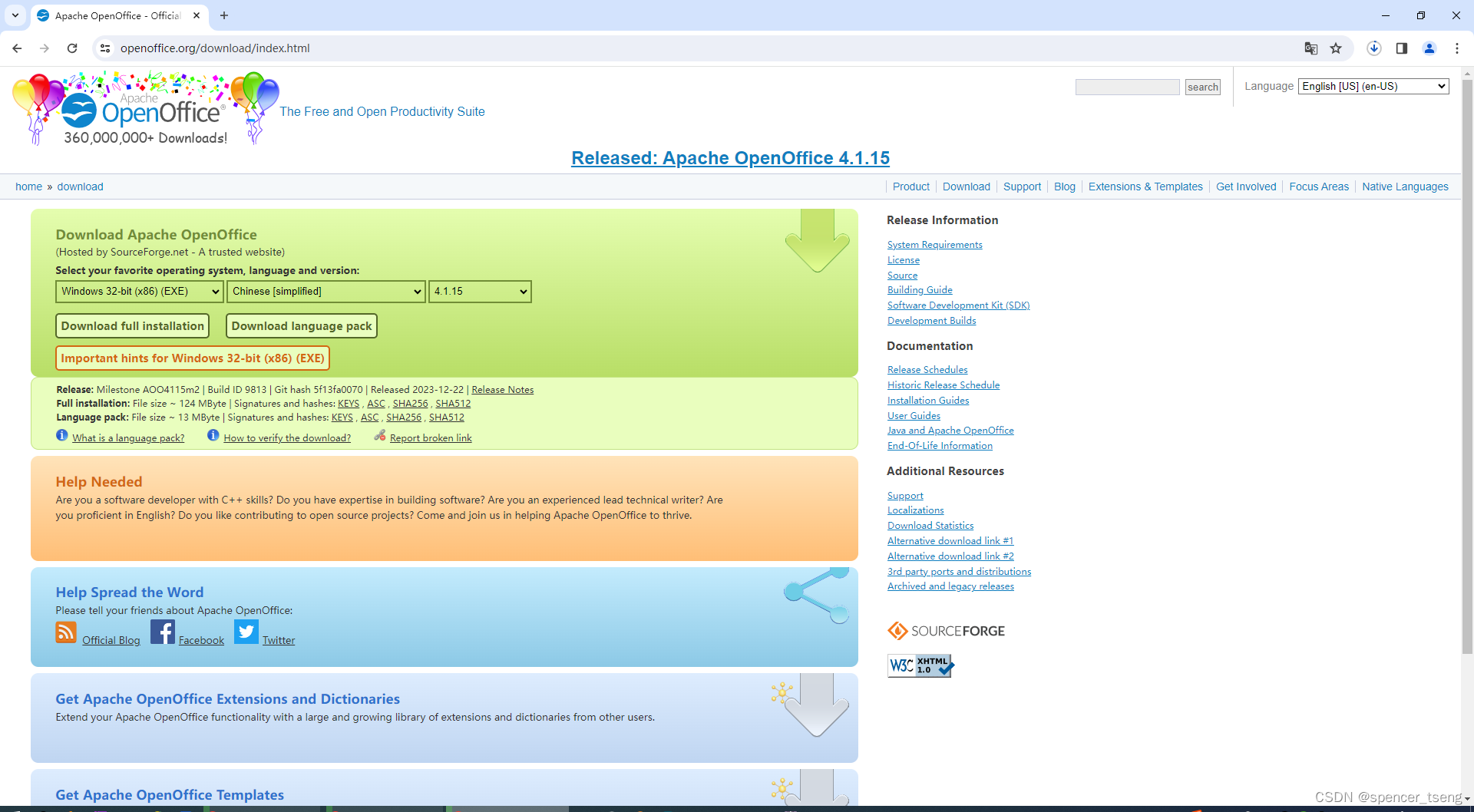Open the 4.1.15 version dropdown

479,291
